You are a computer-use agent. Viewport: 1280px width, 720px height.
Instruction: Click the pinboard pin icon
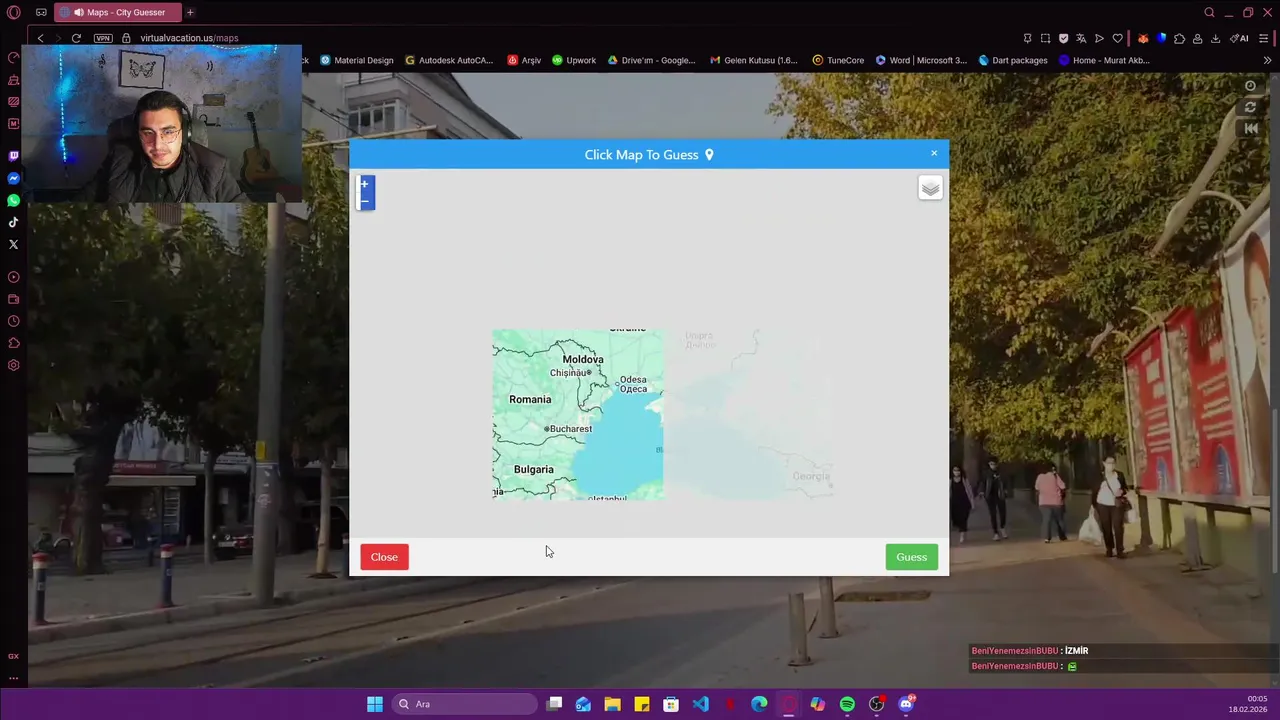(x=1027, y=38)
